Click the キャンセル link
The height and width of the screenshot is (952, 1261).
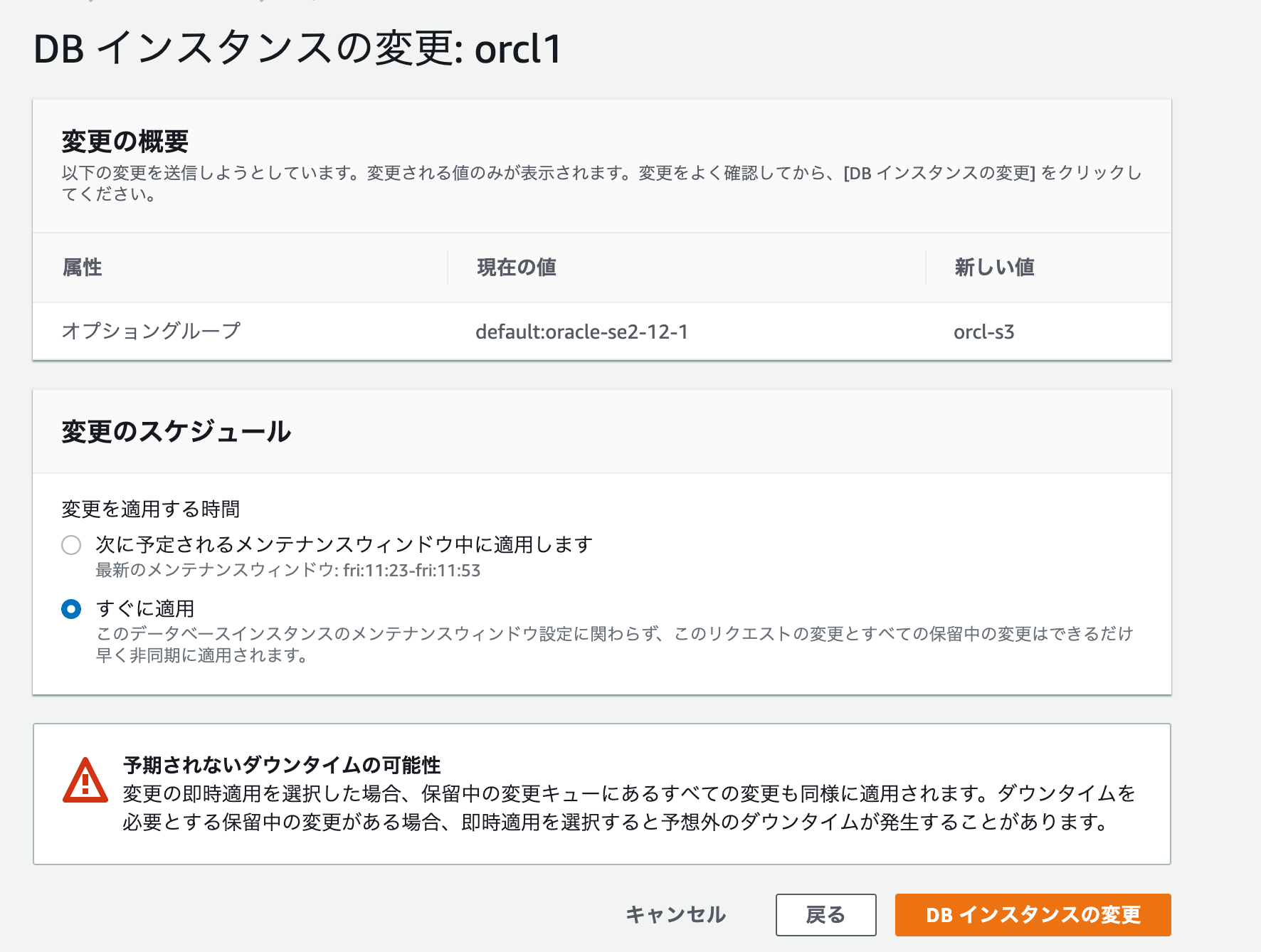(675, 914)
